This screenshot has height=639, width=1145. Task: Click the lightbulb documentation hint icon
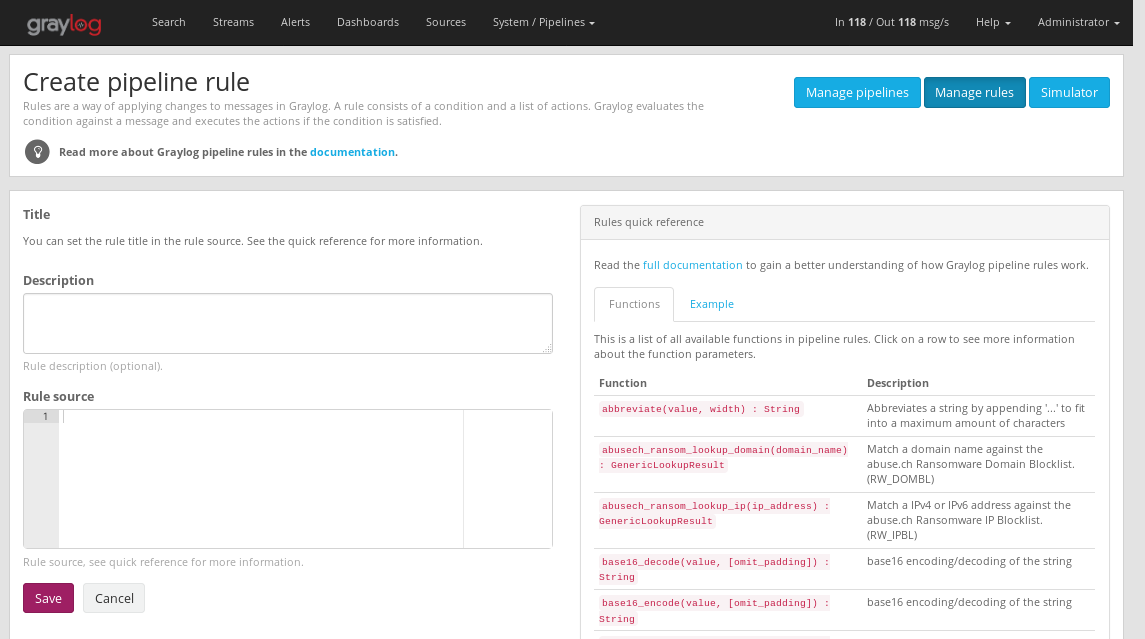tap(37, 152)
